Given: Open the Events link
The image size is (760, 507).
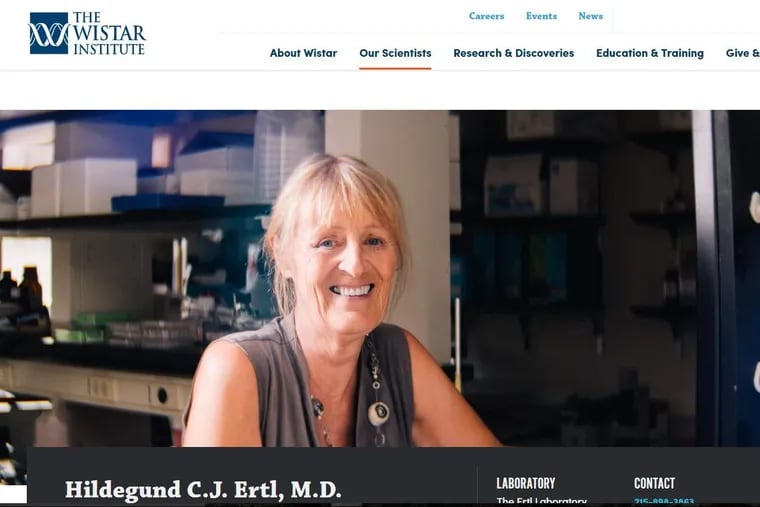Looking at the screenshot, I should [x=541, y=16].
